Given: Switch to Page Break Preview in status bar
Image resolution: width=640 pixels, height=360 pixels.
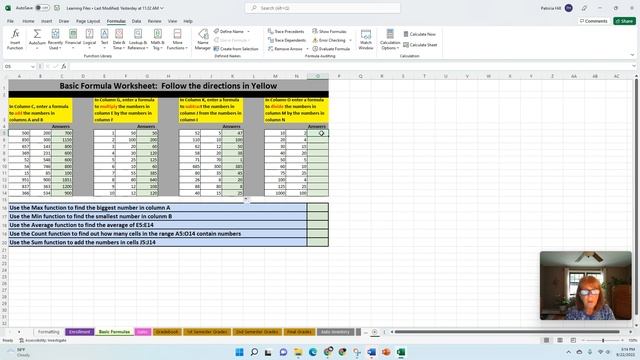Looking at the screenshot, I should [573, 340].
